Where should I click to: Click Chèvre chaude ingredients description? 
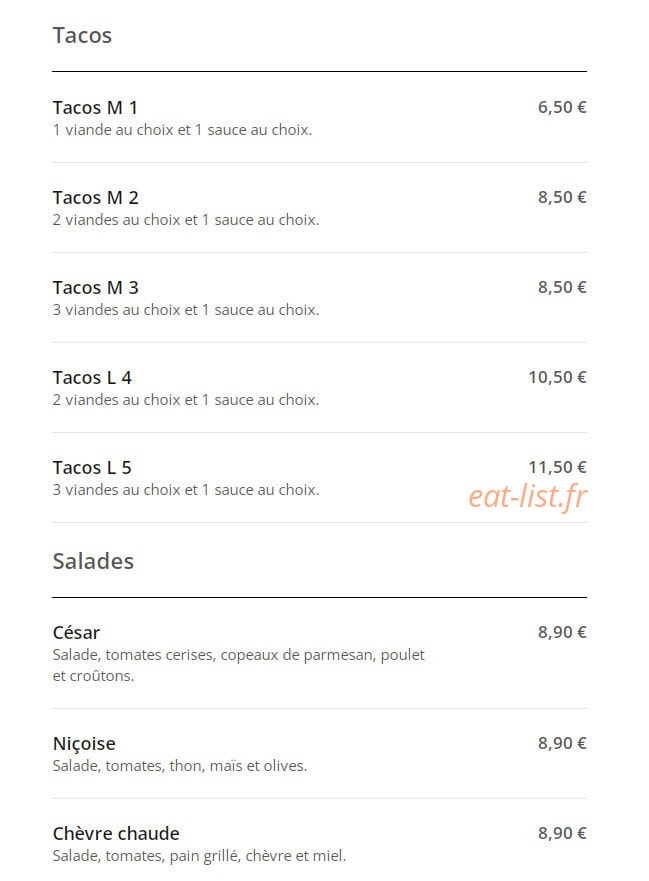pyautogui.click(x=199, y=856)
